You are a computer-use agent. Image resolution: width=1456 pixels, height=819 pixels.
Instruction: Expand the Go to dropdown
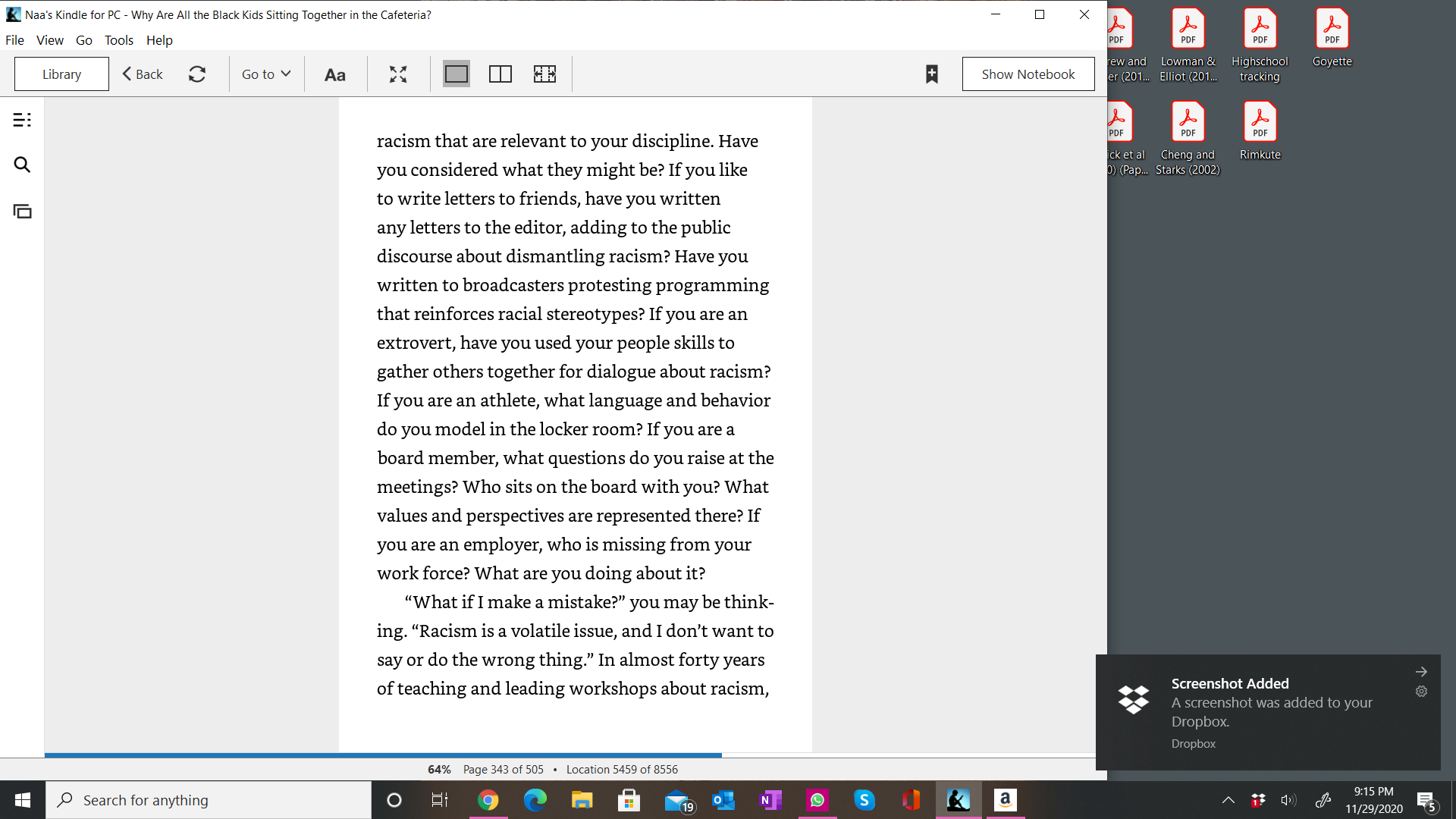[x=266, y=74]
